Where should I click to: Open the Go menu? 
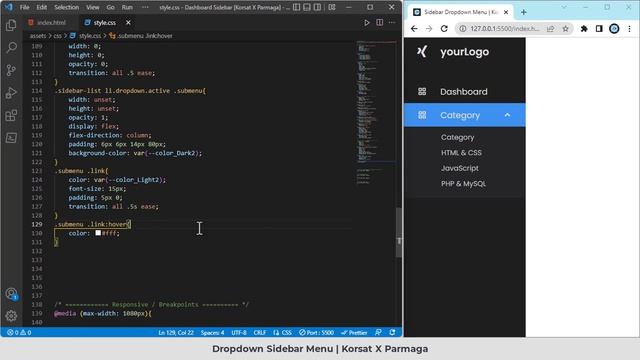(111, 7)
